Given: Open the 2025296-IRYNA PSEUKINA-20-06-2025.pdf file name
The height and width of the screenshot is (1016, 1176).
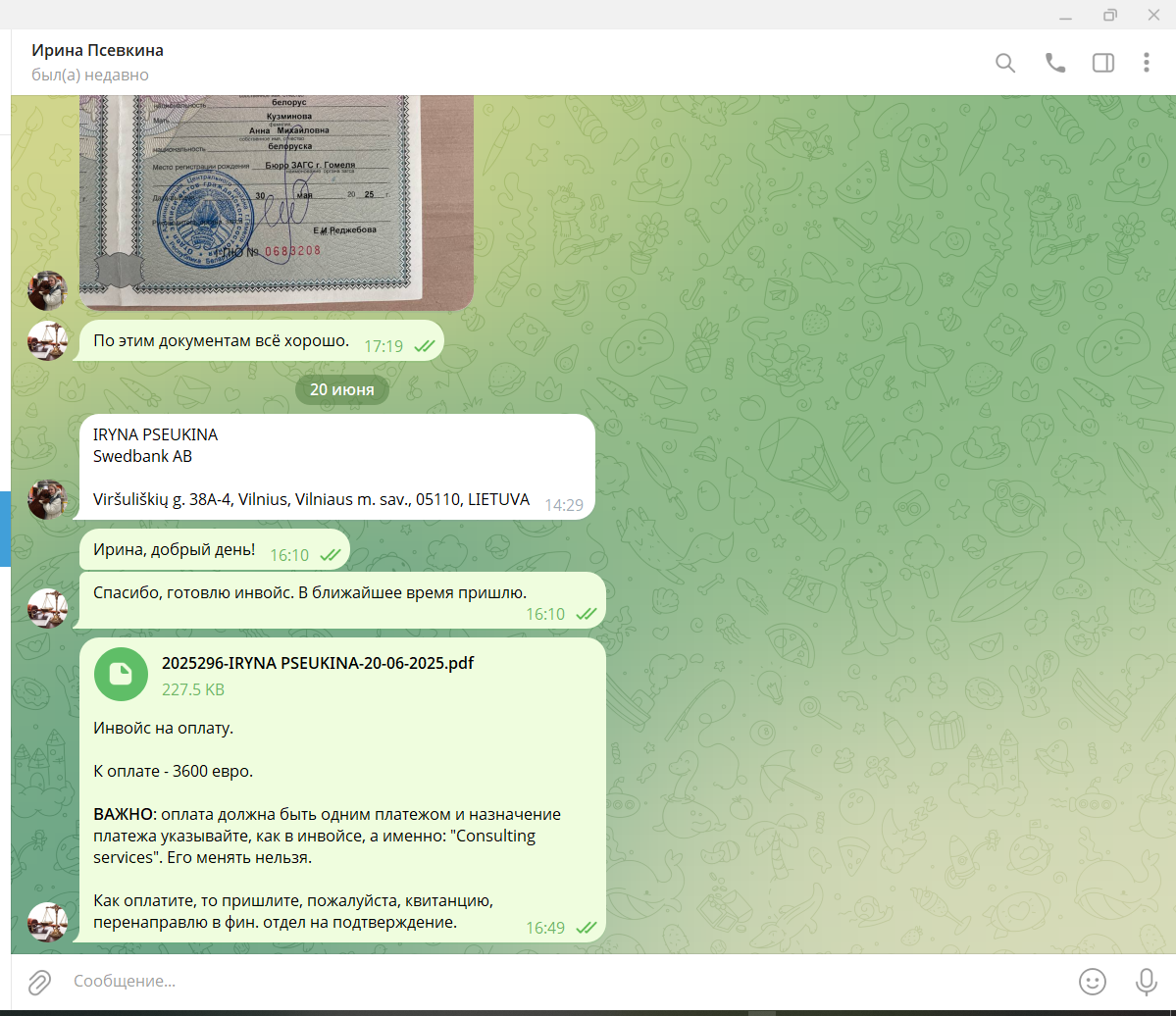Looking at the screenshot, I should [318, 663].
